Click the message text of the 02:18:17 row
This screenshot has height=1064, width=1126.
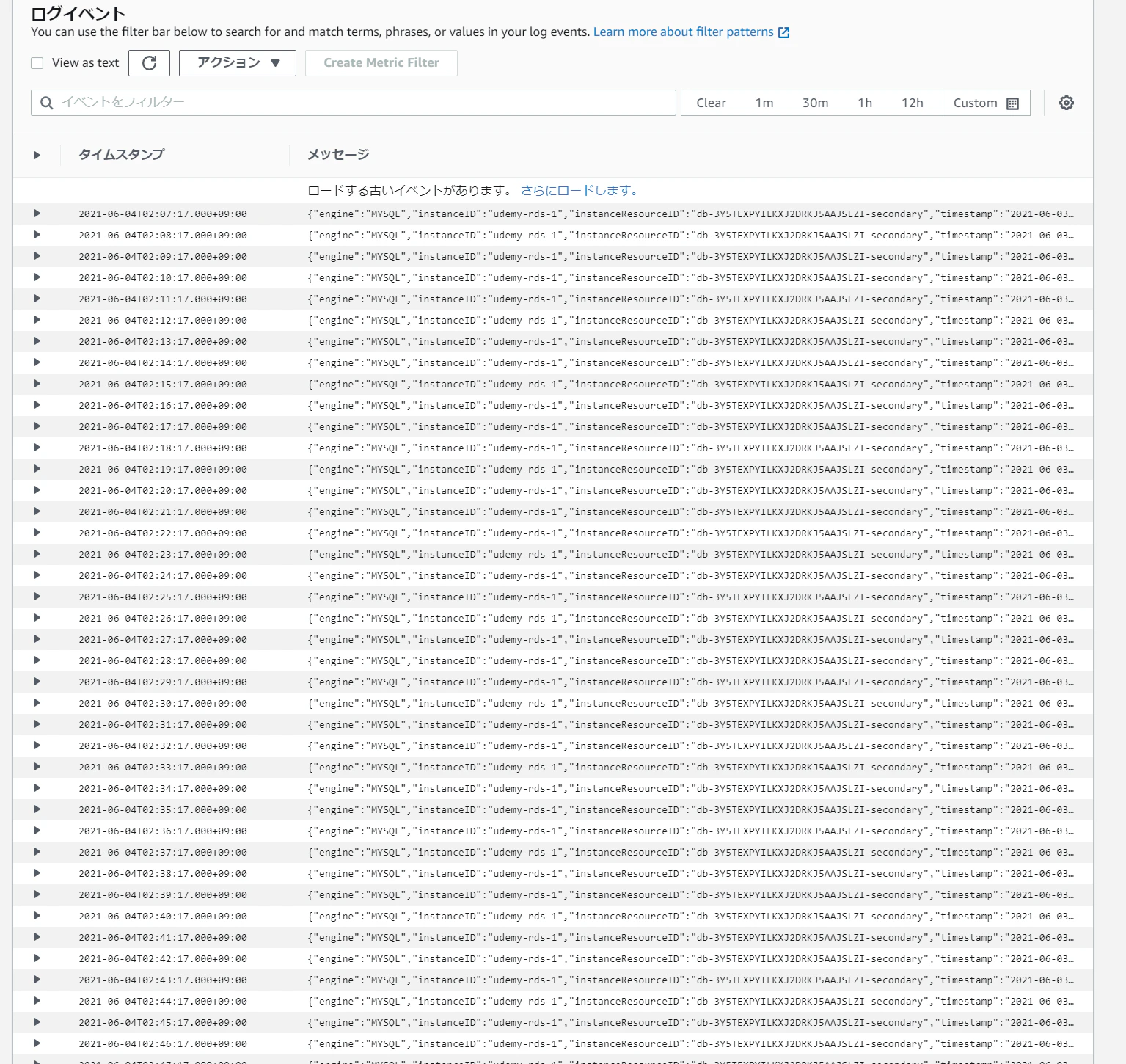click(x=690, y=448)
